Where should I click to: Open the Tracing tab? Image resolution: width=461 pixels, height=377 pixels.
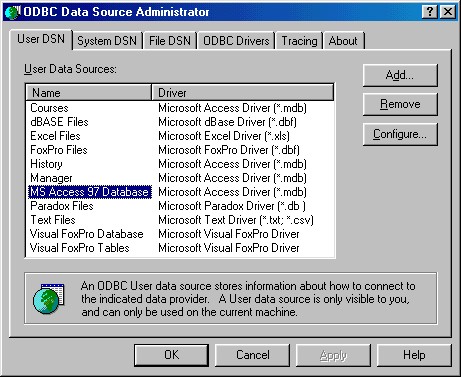pyautogui.click(x=299, y=41)
